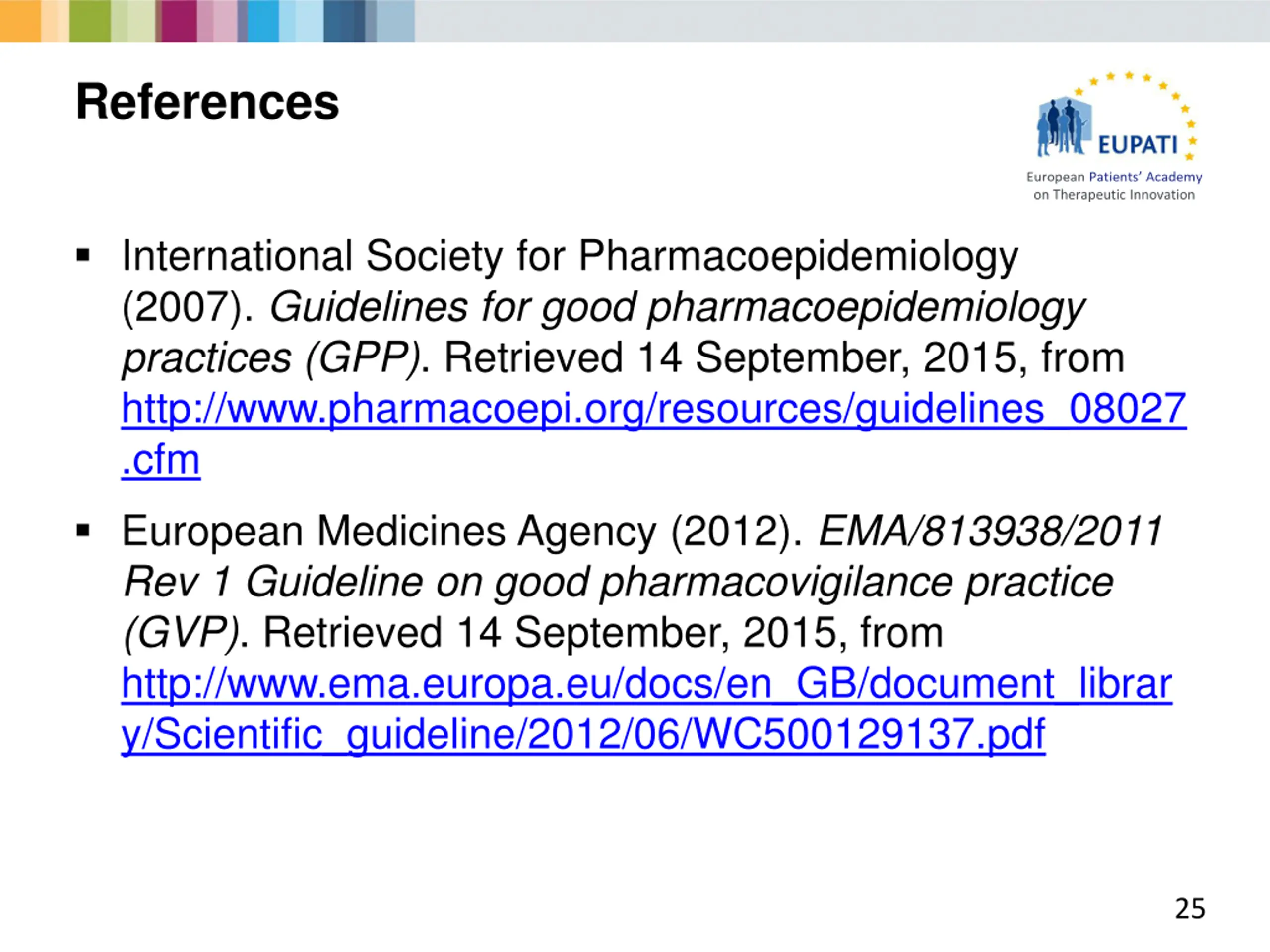Click the EUPATI logo text
Screen dimensions: 1270x952
pos(1138,145)
